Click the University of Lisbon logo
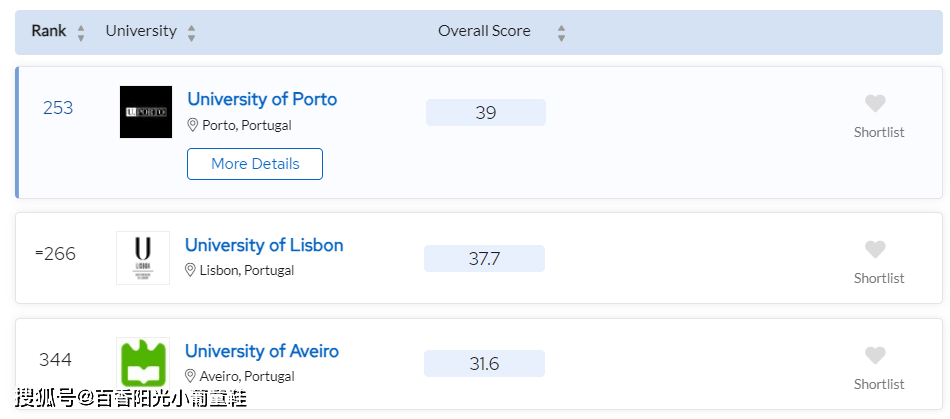The width and height of the screenshot is (950, 419). 143,258
